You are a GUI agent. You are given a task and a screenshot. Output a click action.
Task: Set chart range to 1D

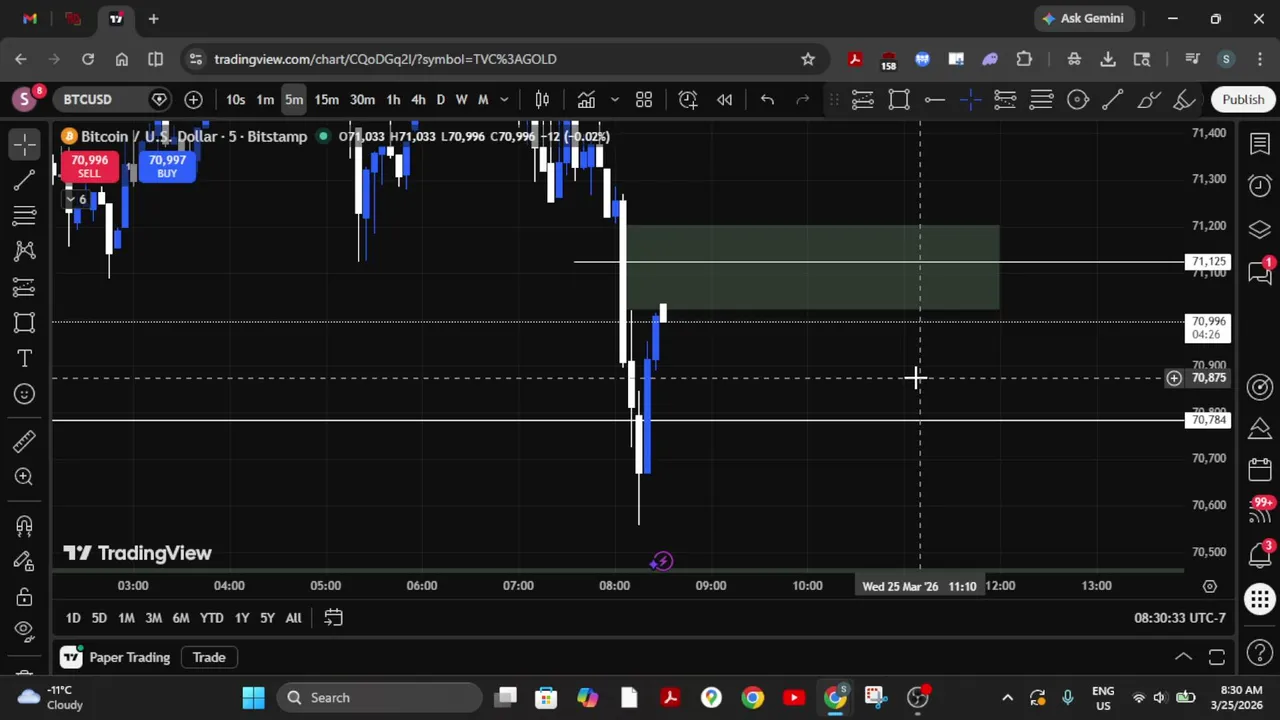[x=72, y=618]
